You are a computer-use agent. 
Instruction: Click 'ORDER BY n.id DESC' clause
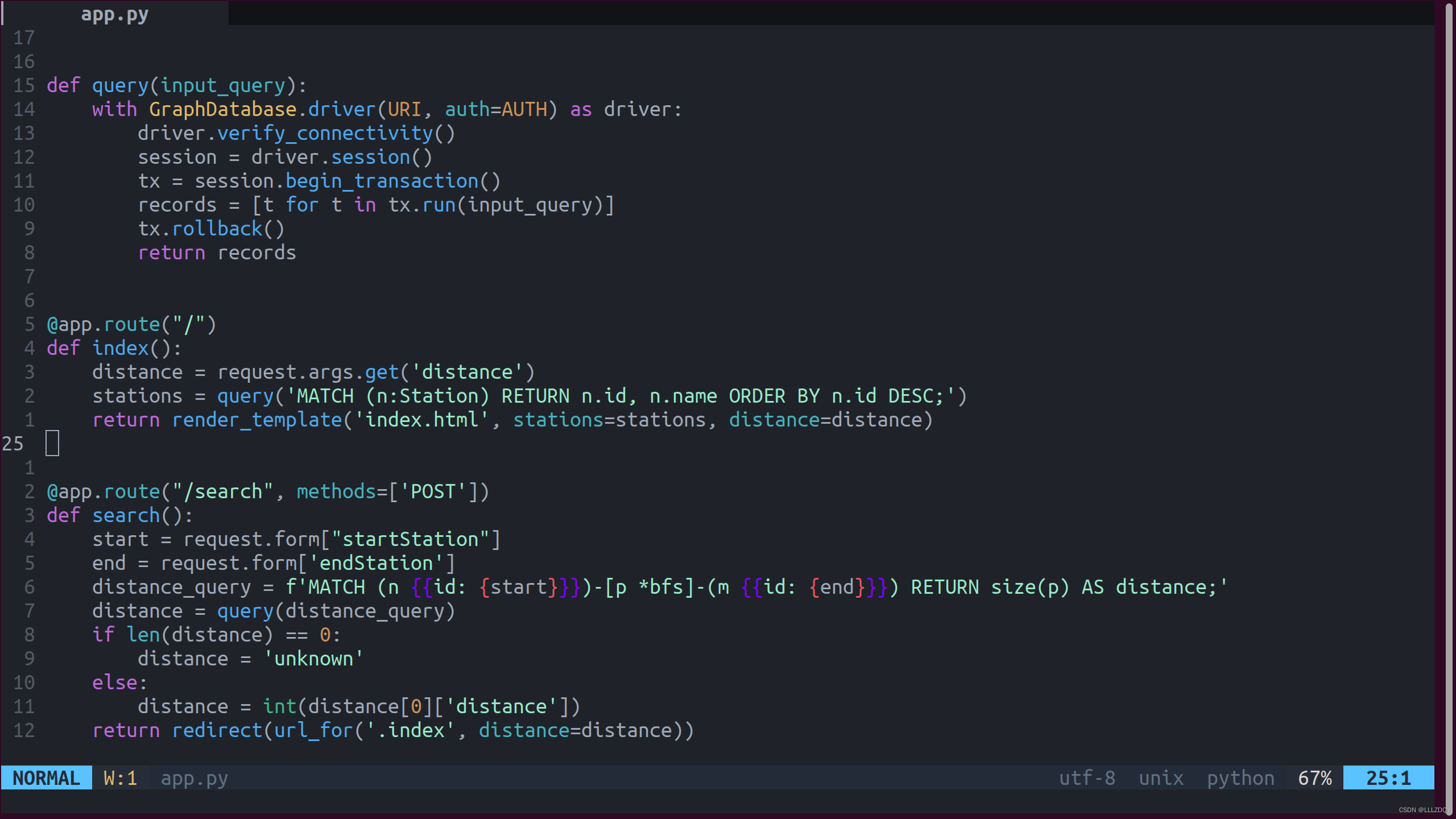pos(831,396)
